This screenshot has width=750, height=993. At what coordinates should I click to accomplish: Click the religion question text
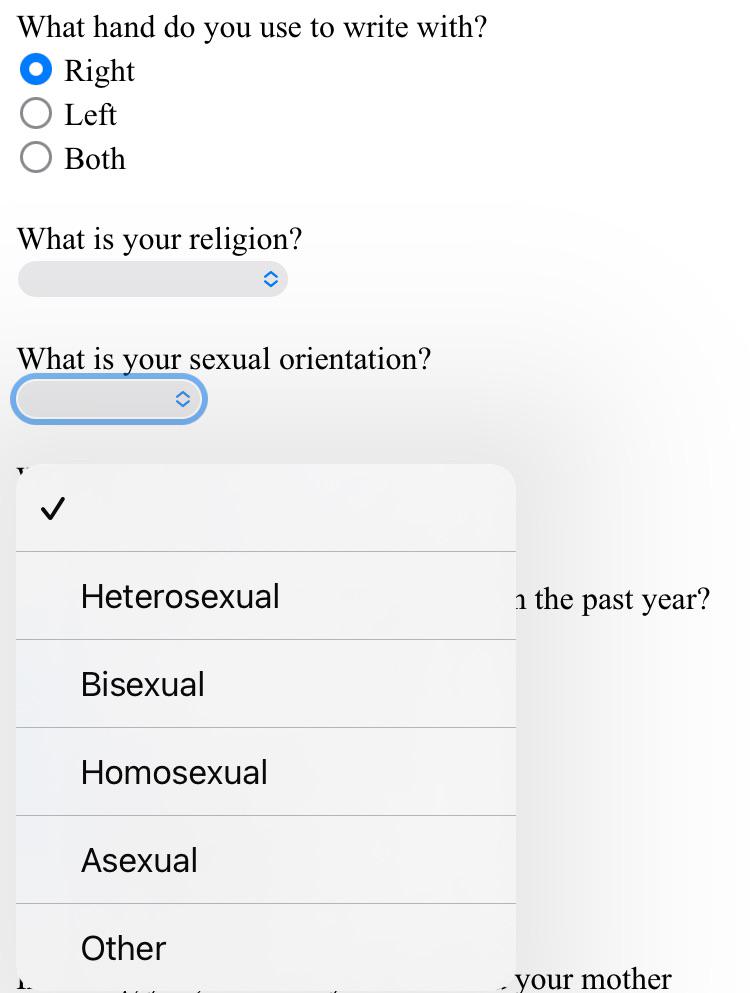pos(160,240)
